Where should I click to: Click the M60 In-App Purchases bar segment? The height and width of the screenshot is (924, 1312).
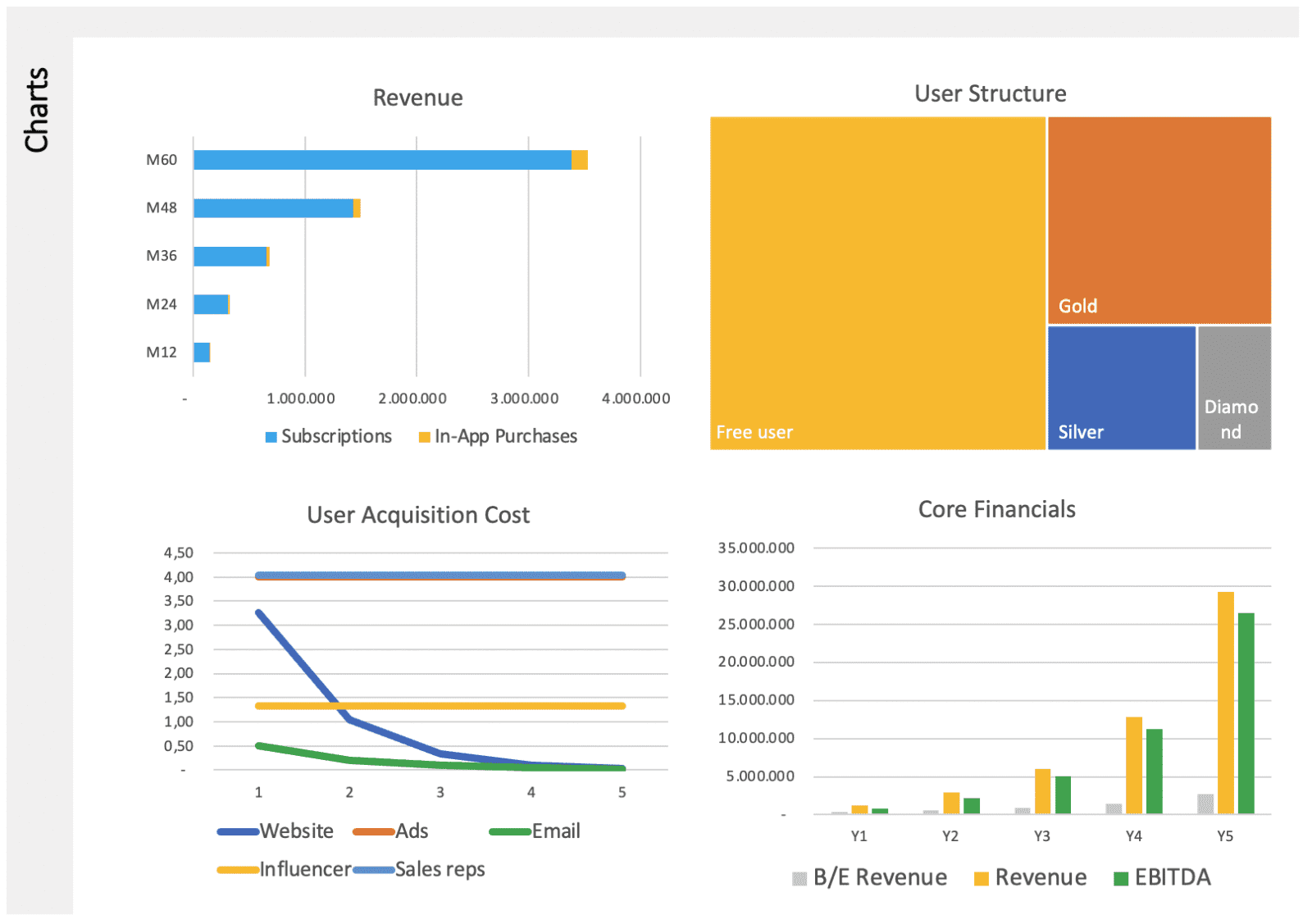[580, 160]
